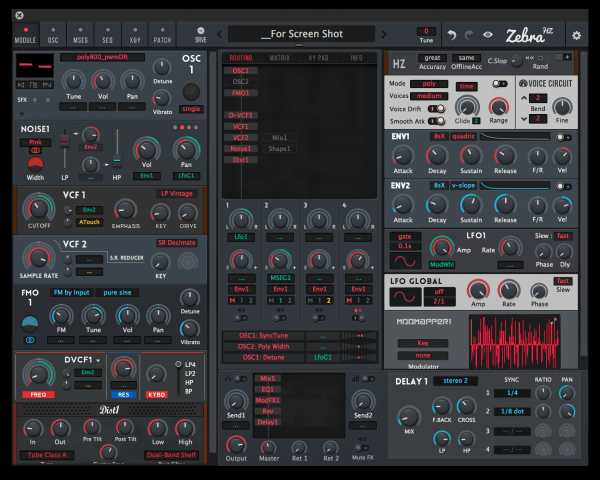The image size is (600, 480).
Task: Open HZ Mode poly dropdown
Action: point(429,84)
